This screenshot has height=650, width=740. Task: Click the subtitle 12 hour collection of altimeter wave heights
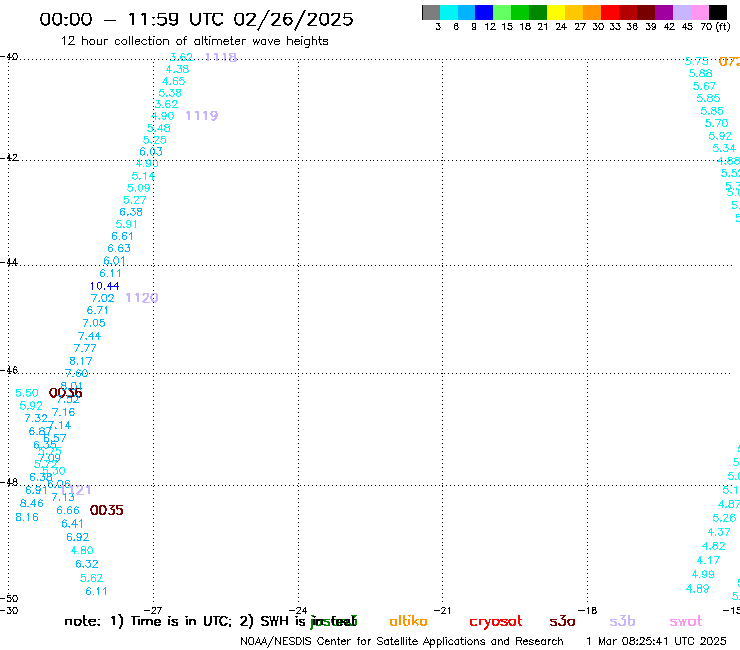point(194,41)
